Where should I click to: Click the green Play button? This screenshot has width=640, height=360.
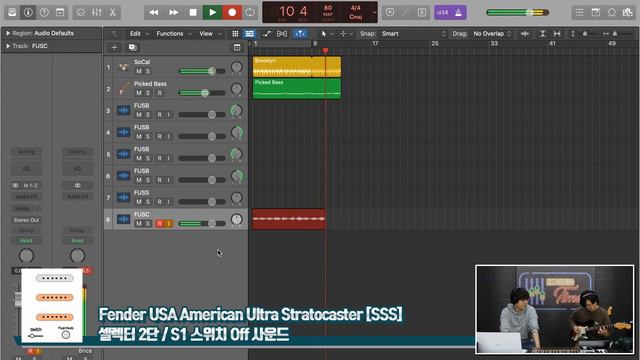[x=213, y=13]
